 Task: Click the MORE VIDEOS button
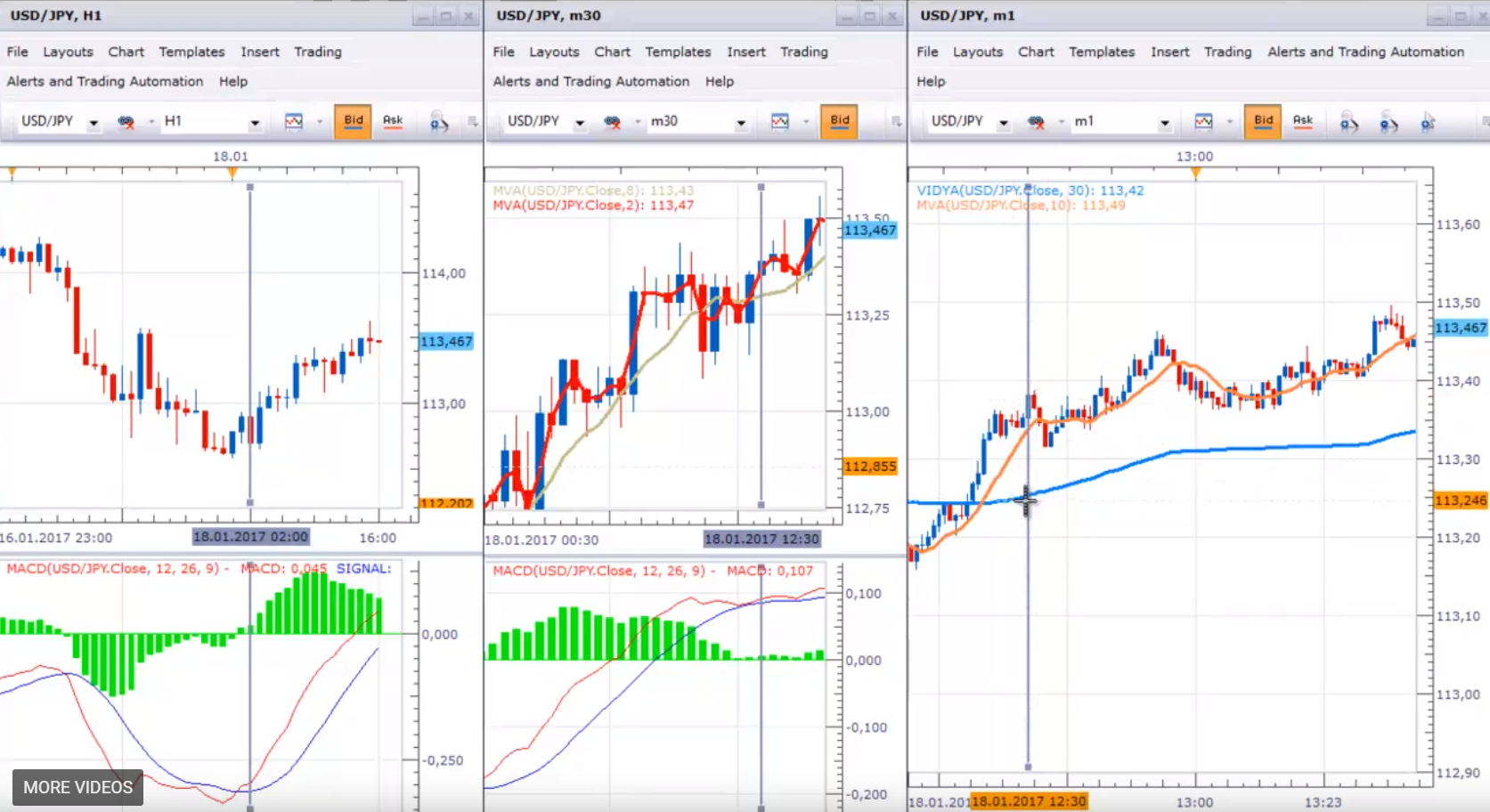(x=77, y=787)
